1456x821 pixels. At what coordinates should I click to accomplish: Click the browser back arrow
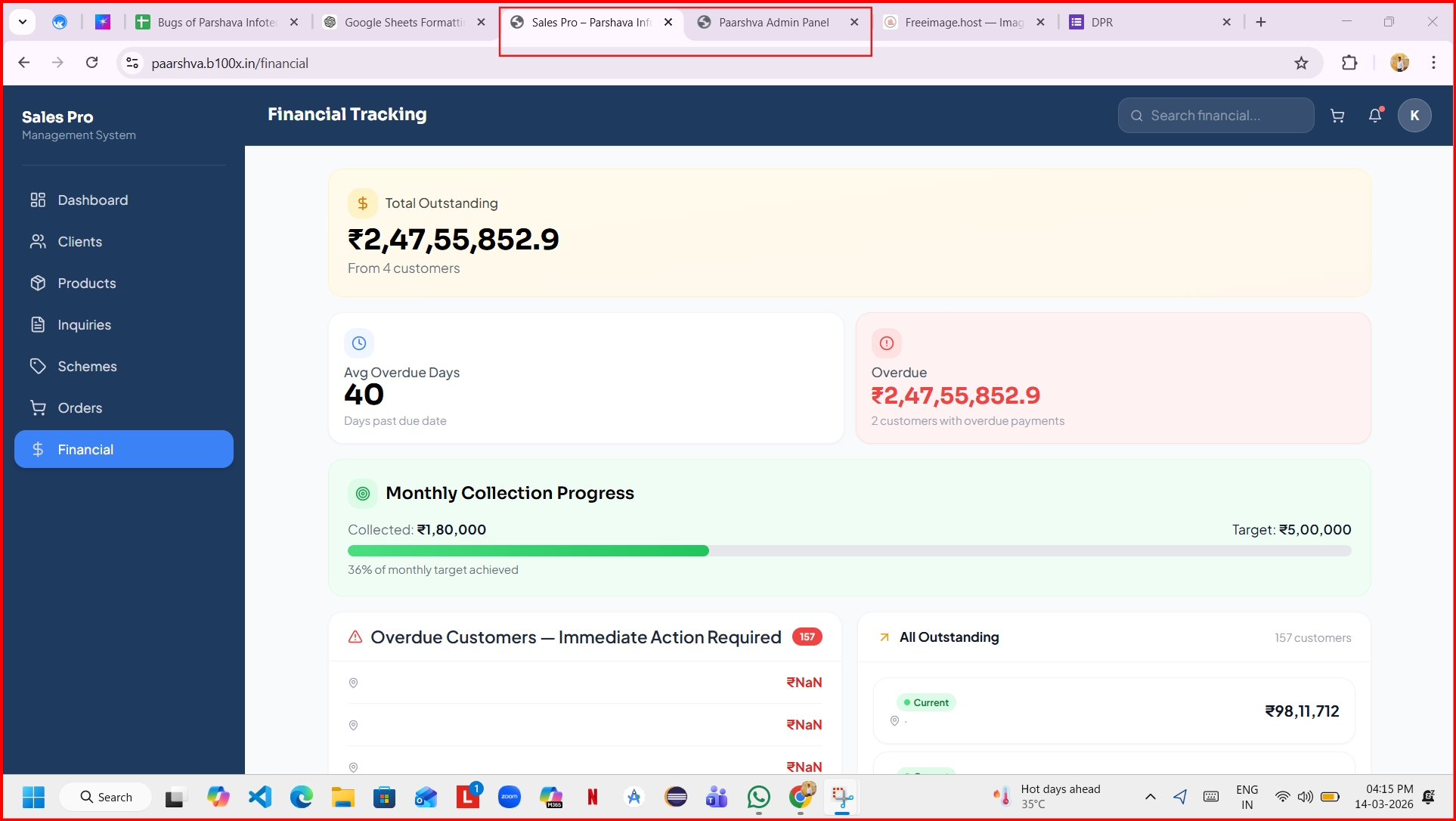[24, 63]
